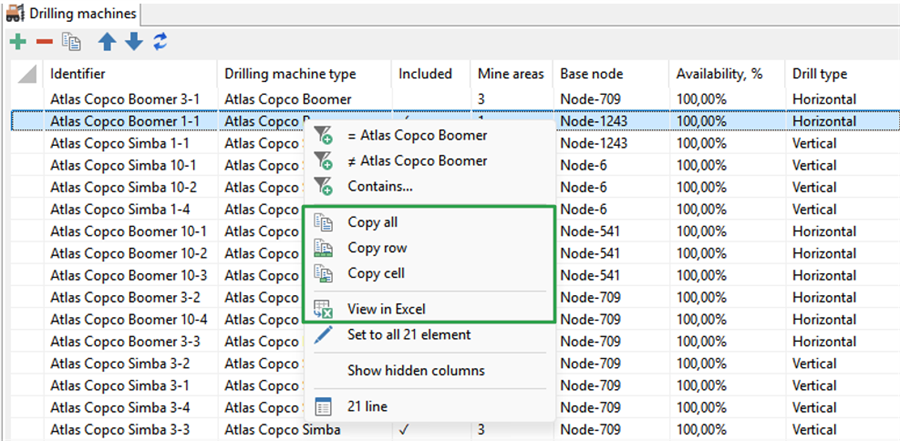
Task: Click the red minus remove machine icon
Action: click(44, 41)
